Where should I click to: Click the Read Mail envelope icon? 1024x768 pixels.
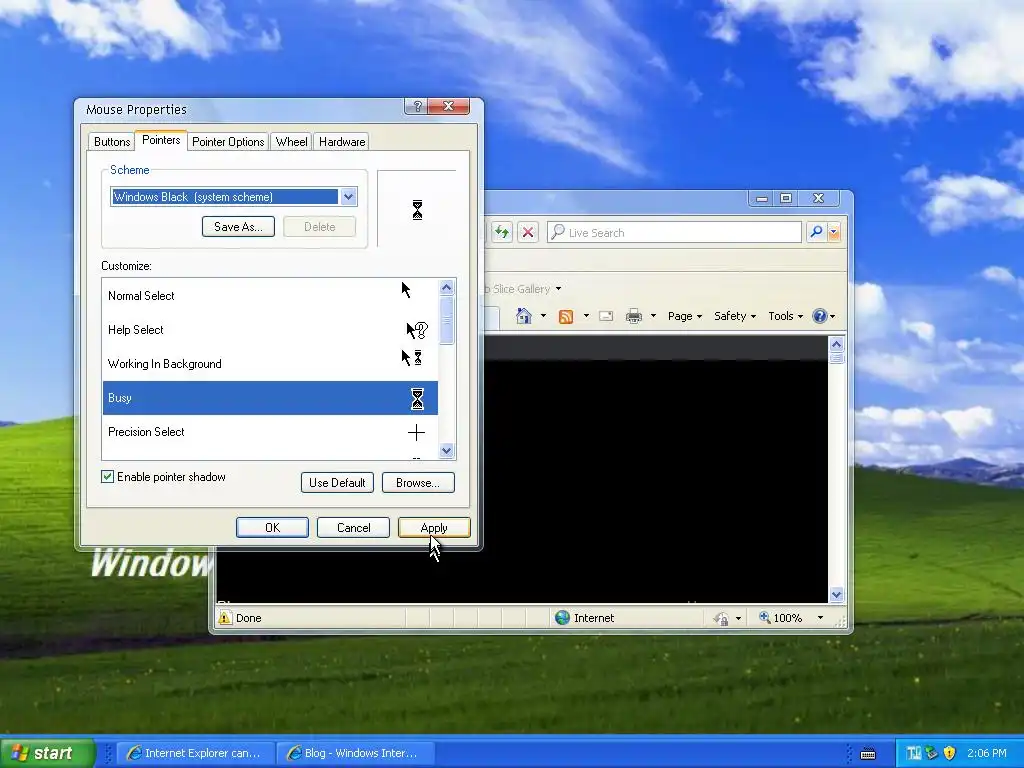(606, 316)
